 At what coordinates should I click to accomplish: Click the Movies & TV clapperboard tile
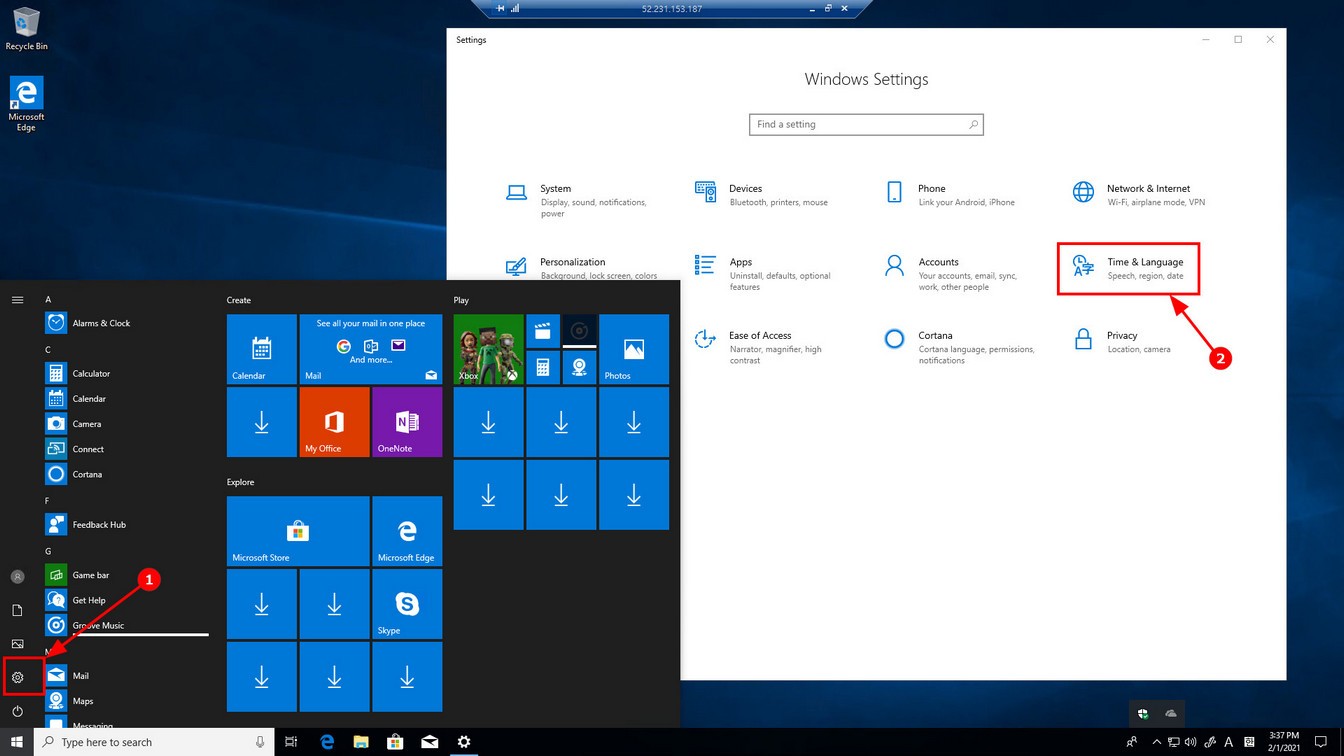(542, 331)
